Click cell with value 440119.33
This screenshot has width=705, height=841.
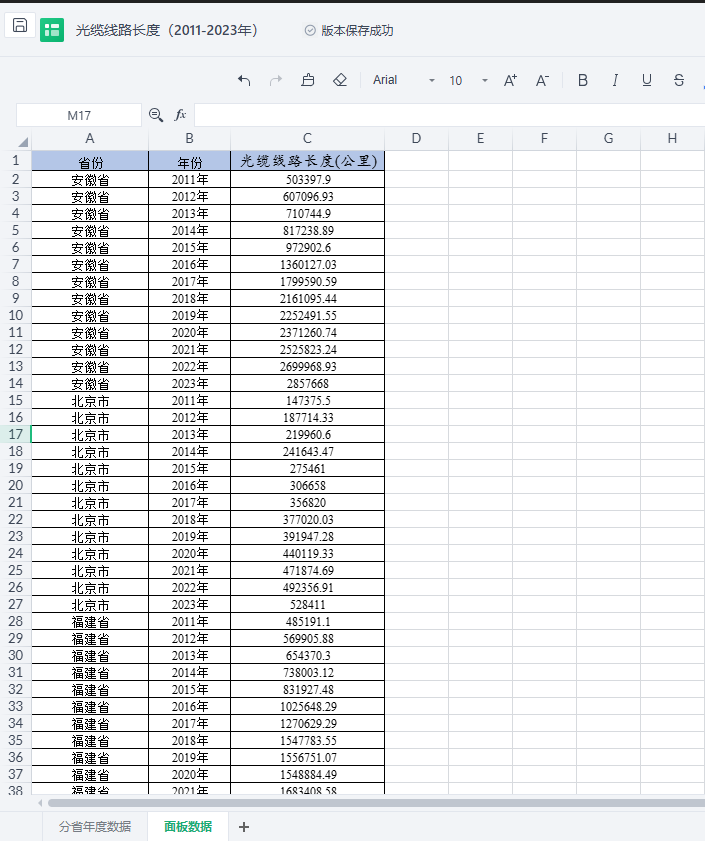(307, 554)
